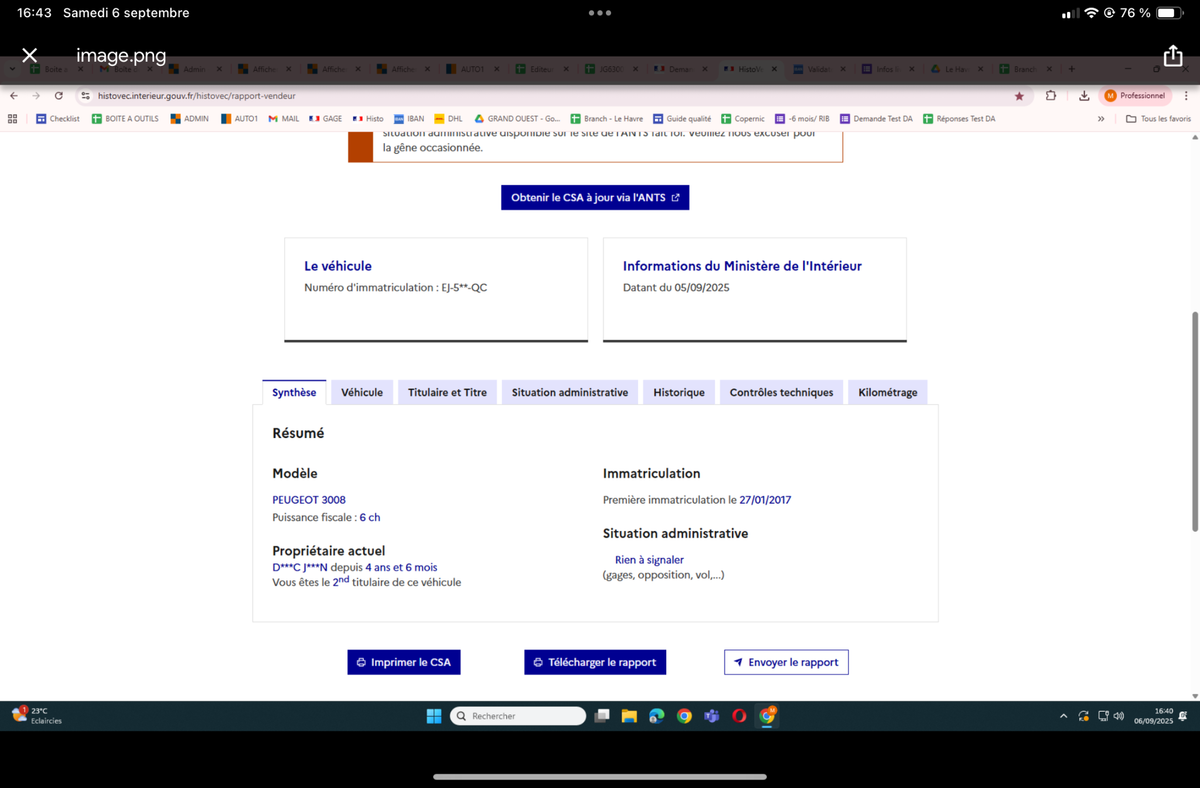This screenshot has width=1200, height=788.
Task: Go back with the browser back arrow
Action: click(13, 96)
